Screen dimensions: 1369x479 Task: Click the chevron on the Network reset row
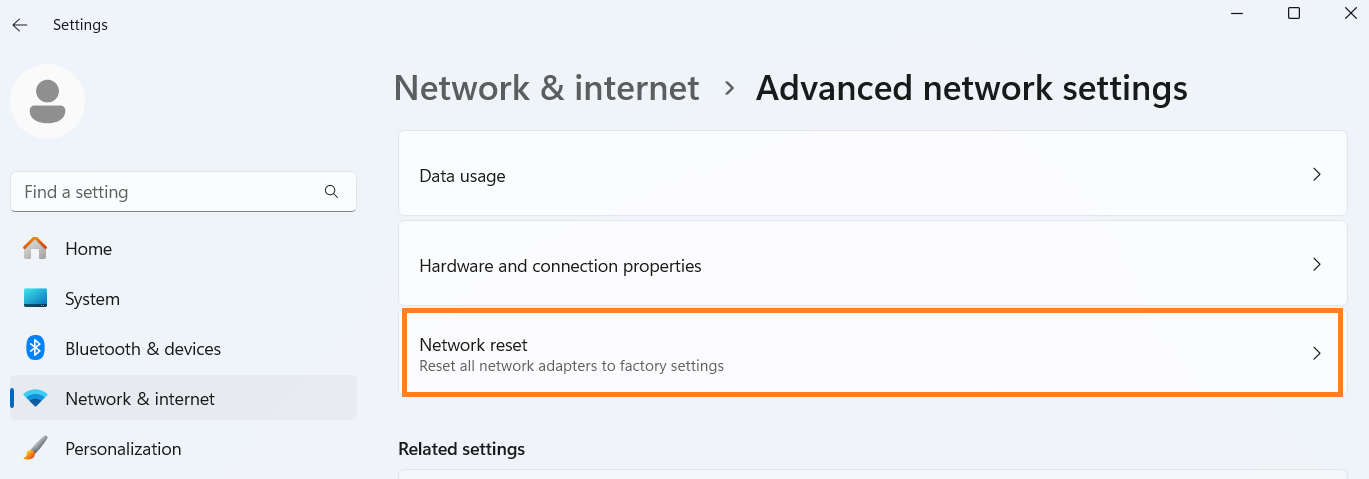pyautogui.click(x=1316, y=353)
